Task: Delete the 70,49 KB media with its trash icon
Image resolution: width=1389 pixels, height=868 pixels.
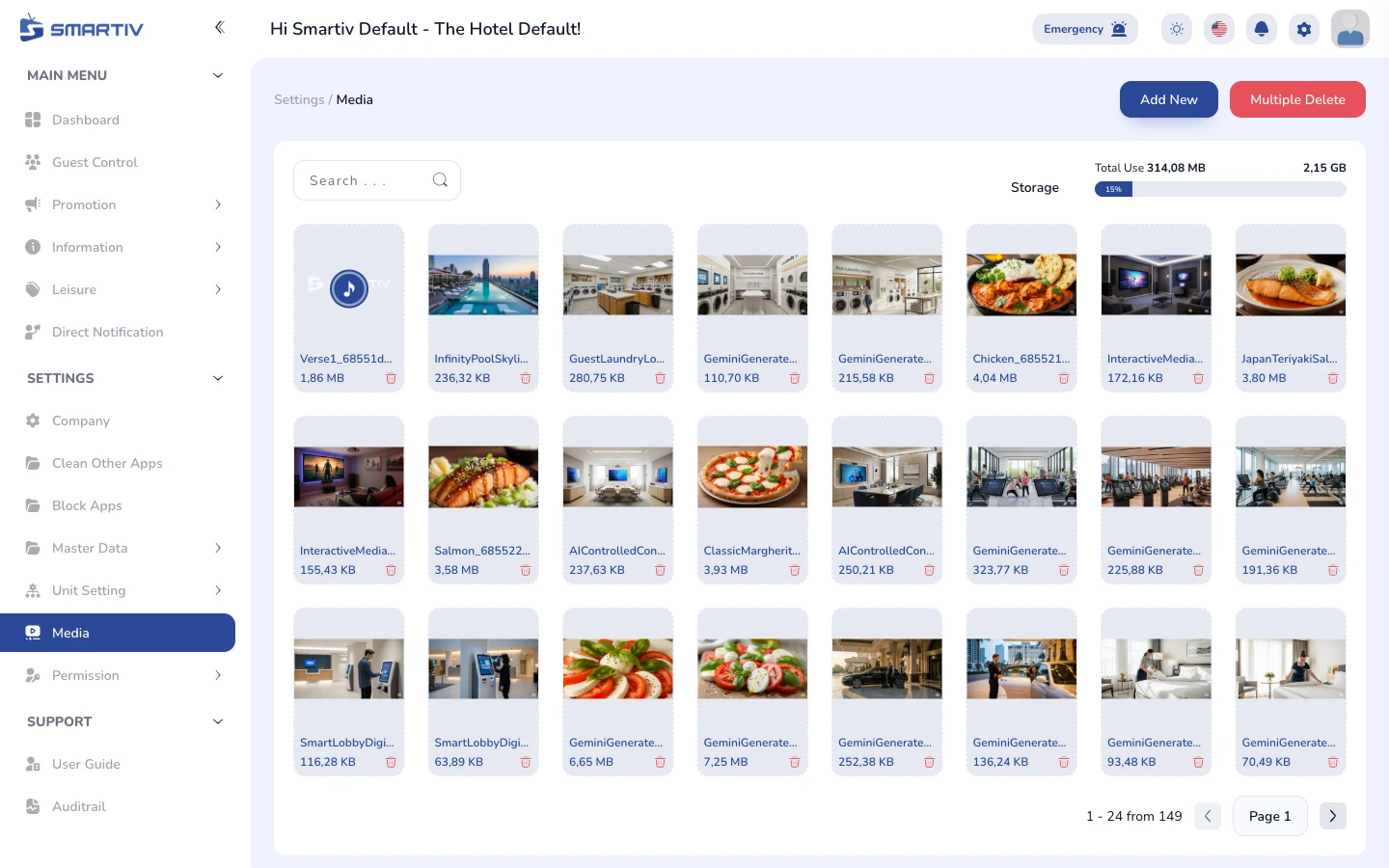Action: [1333, 762]
